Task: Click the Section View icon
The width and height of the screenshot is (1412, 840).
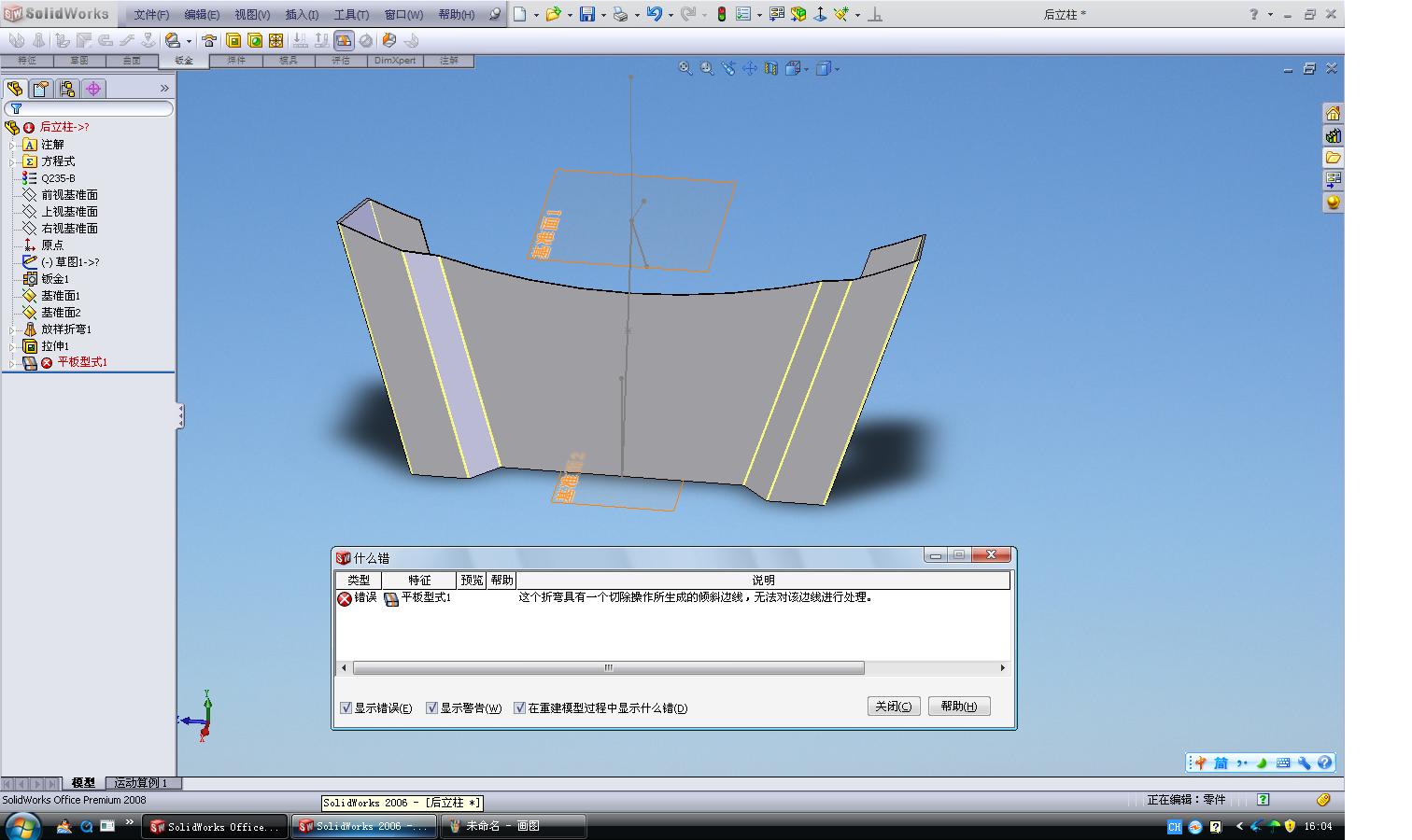Action: 771,68
